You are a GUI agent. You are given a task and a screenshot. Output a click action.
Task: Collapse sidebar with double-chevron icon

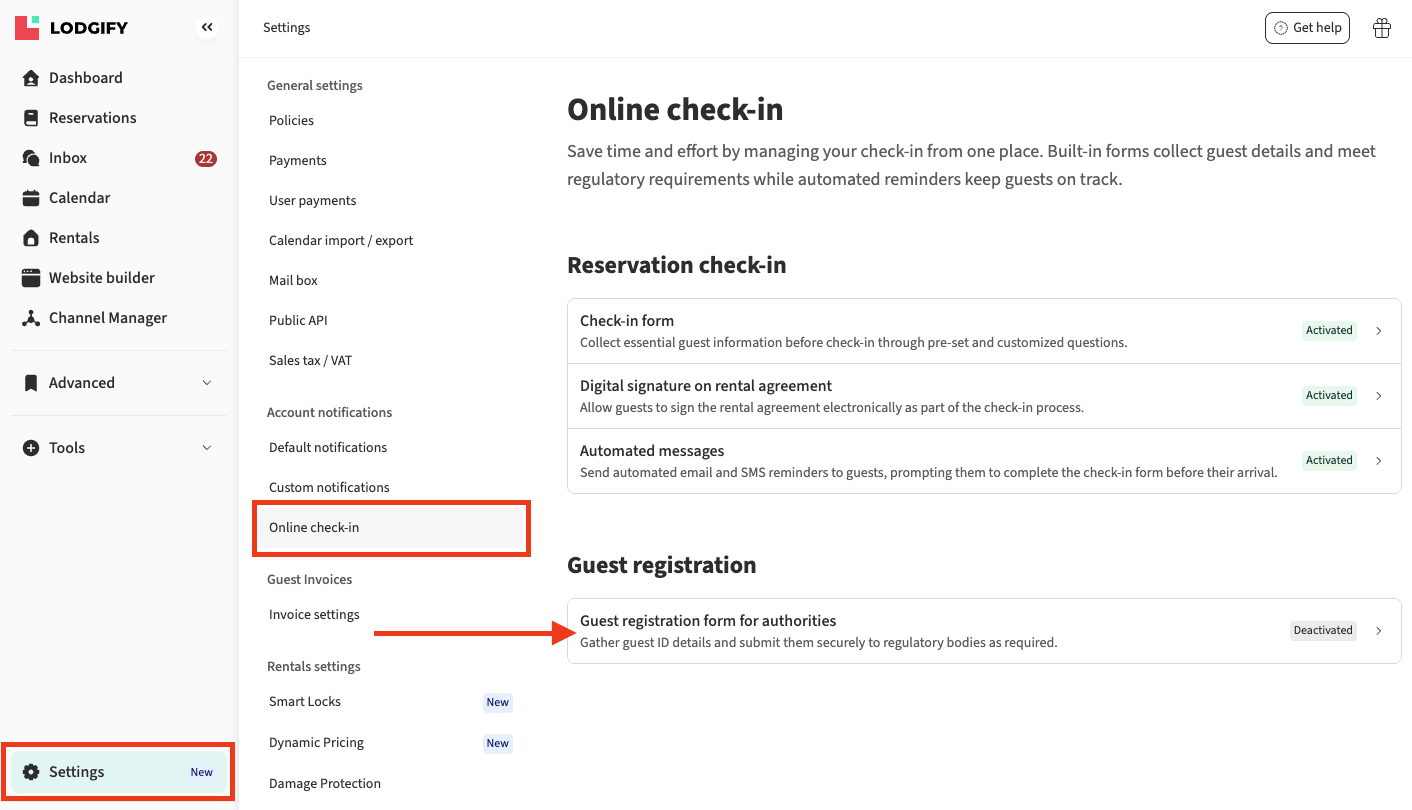[x=207, y=28]
